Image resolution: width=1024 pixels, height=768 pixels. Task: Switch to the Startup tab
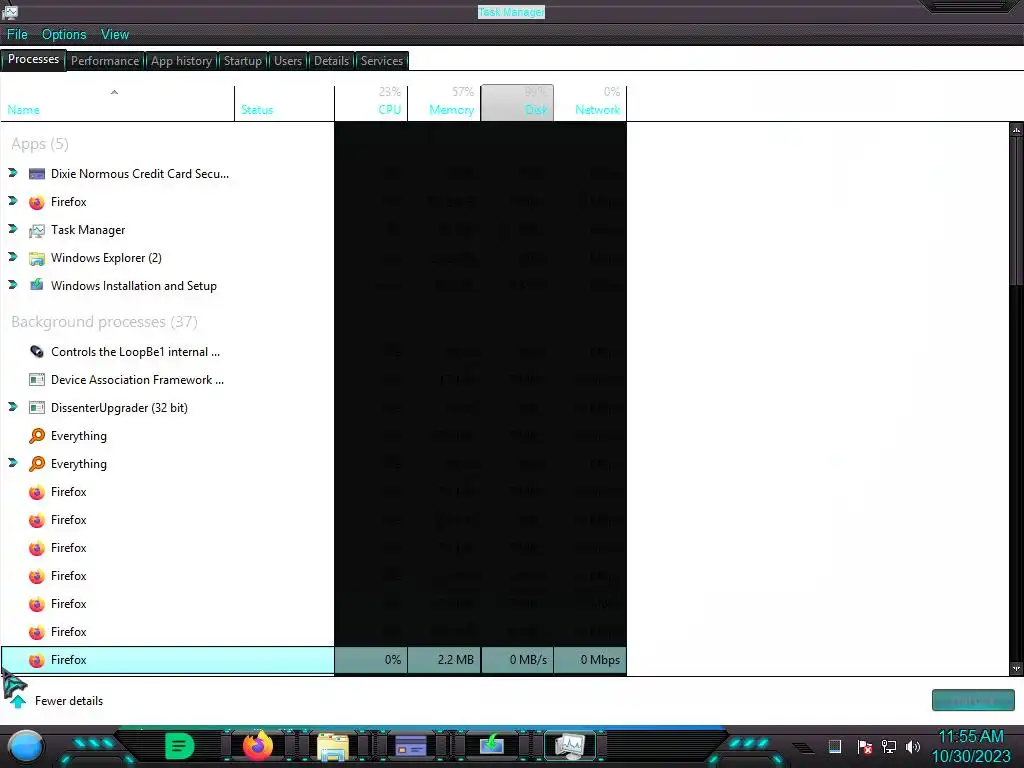coord(242,61)
